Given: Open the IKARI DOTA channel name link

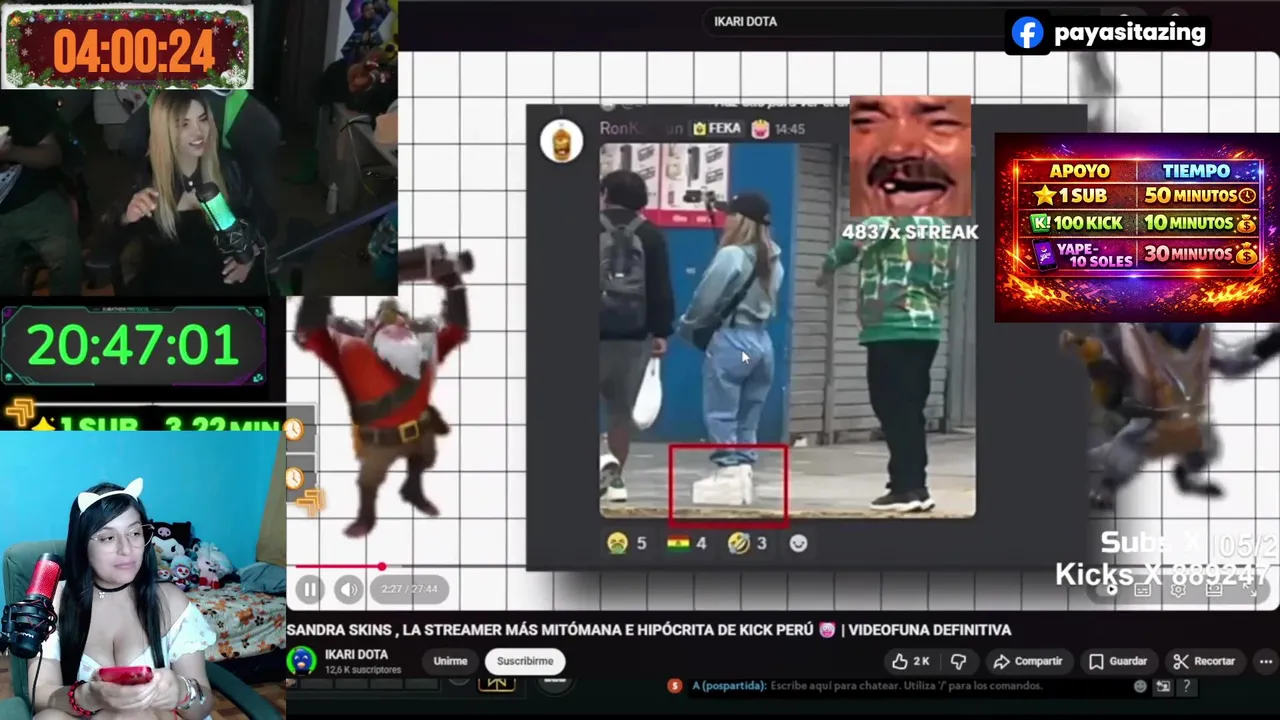Looking at the screenshot, I should click(357, 654).
